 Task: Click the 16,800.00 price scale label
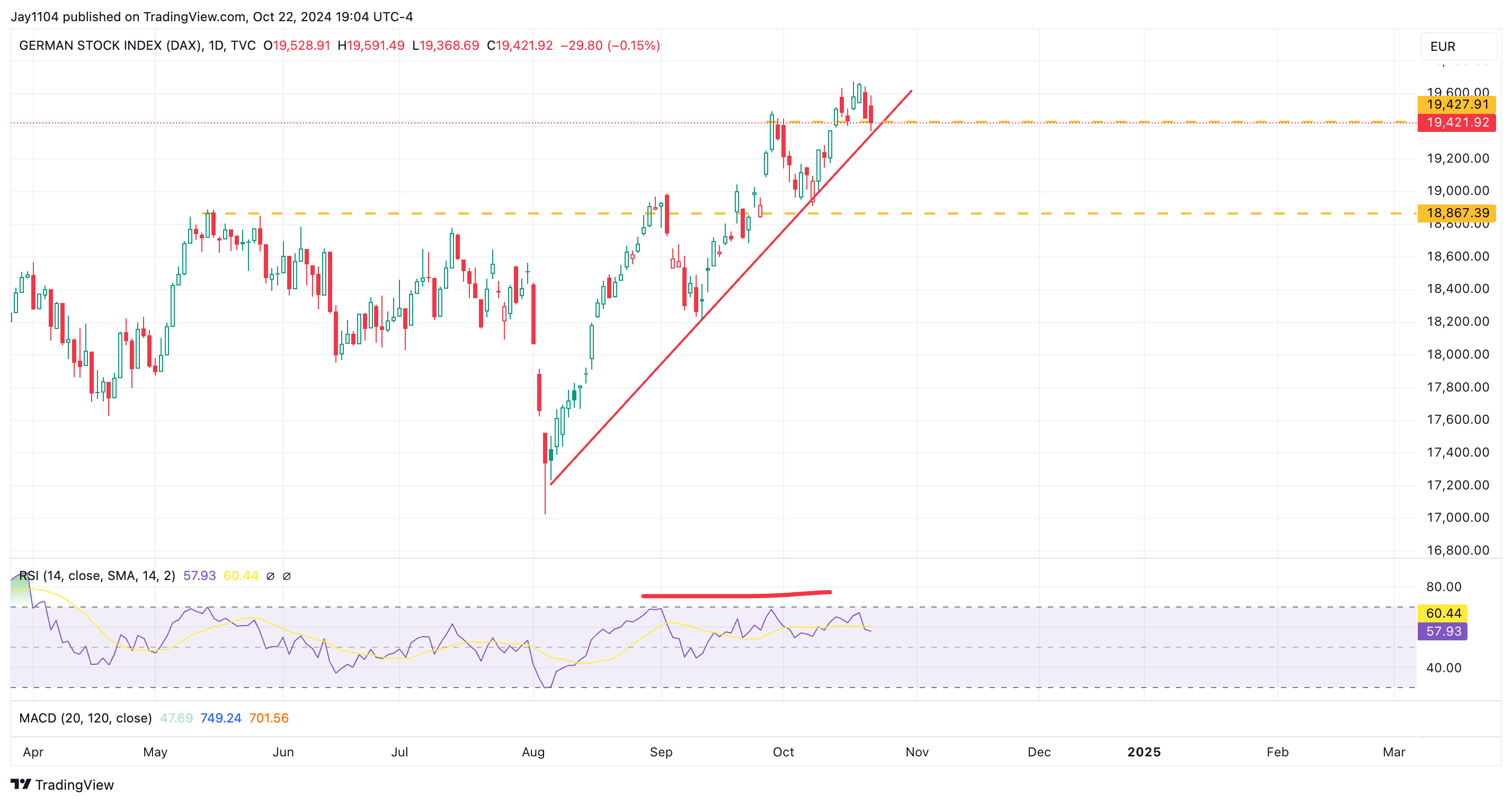1458,550
